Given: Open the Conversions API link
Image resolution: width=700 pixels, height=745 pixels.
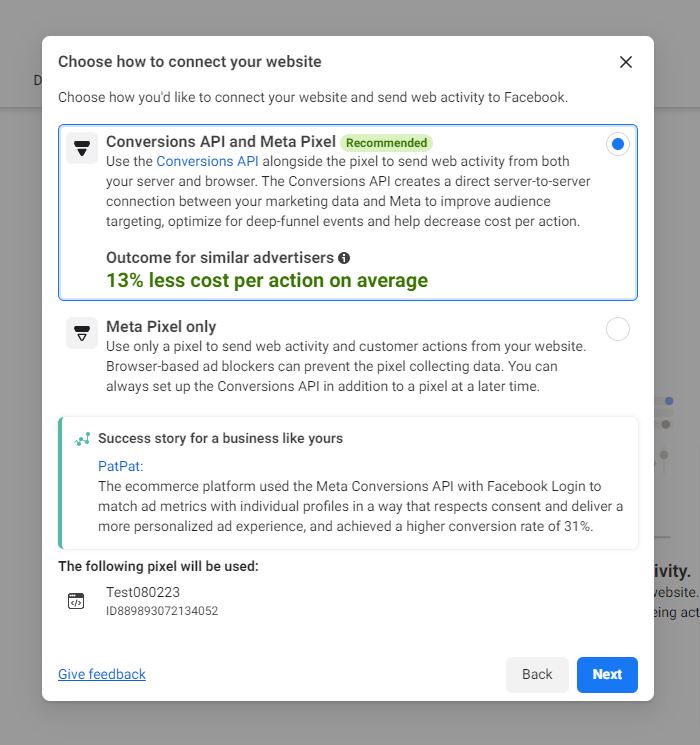Looking at the screenshot, I should (x=207, y=162).
